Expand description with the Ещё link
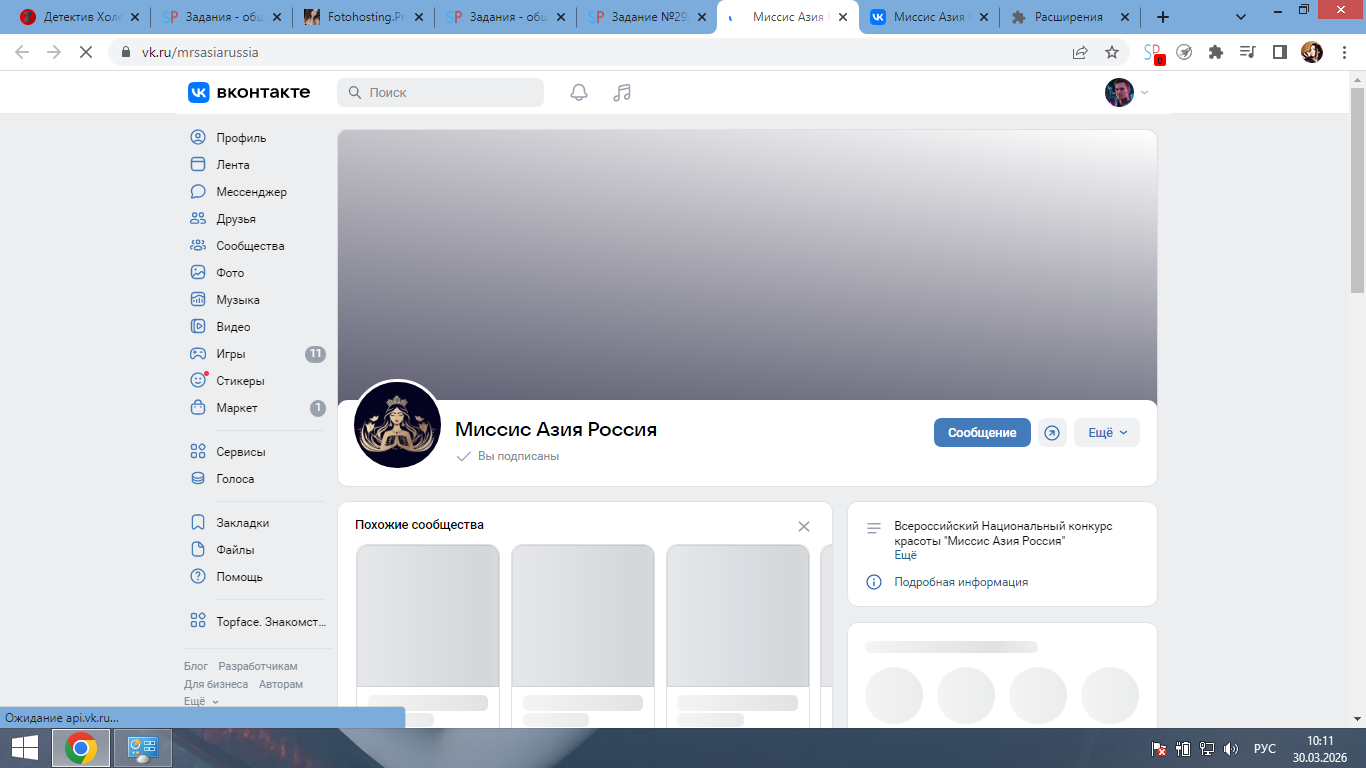The width and height of the screenshot is (1366, 768). [905, 555]
